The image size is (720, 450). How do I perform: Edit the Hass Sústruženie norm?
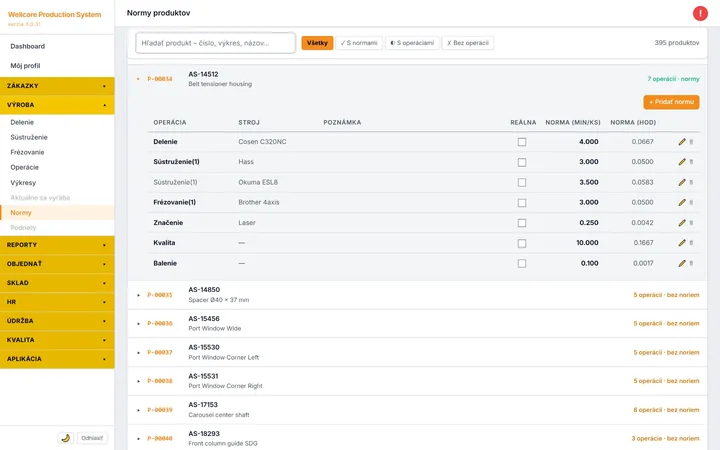682,162
